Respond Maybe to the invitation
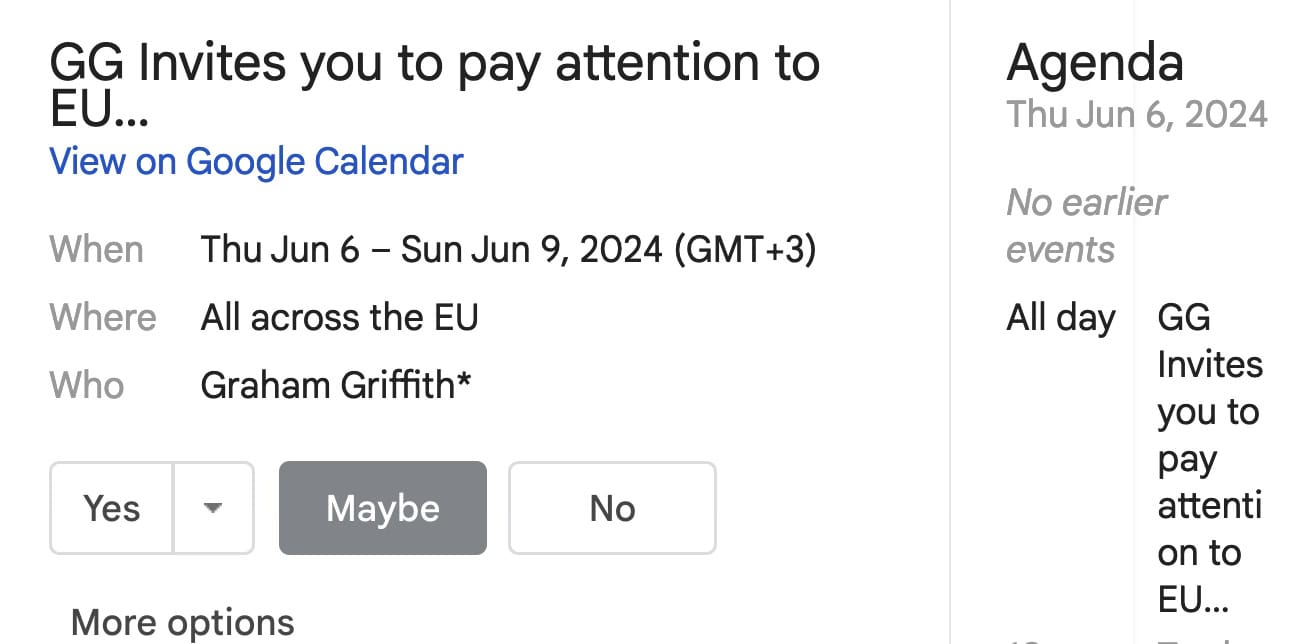The image size is (1308, 644). point(382,508)
